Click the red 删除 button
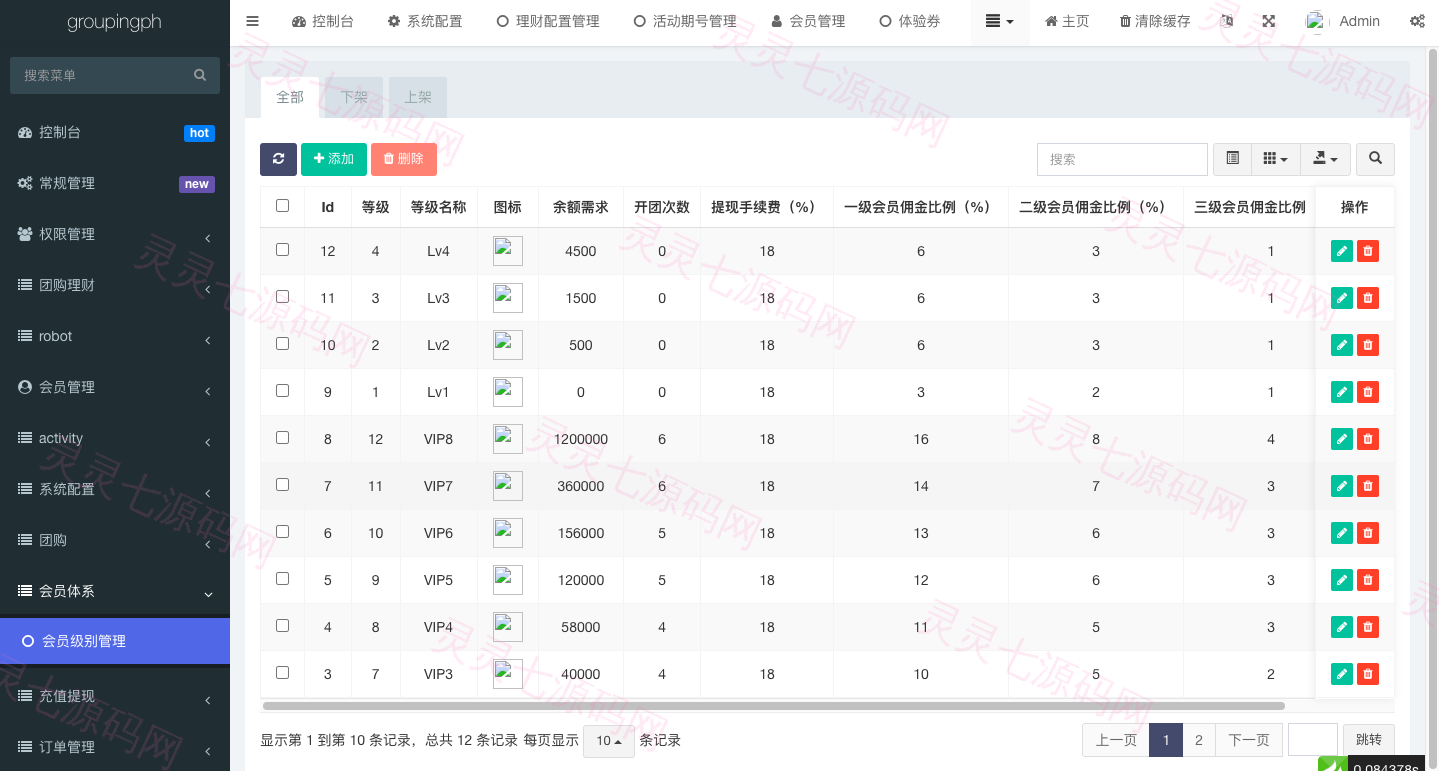The image size is (1439, 771). [404, 159]
